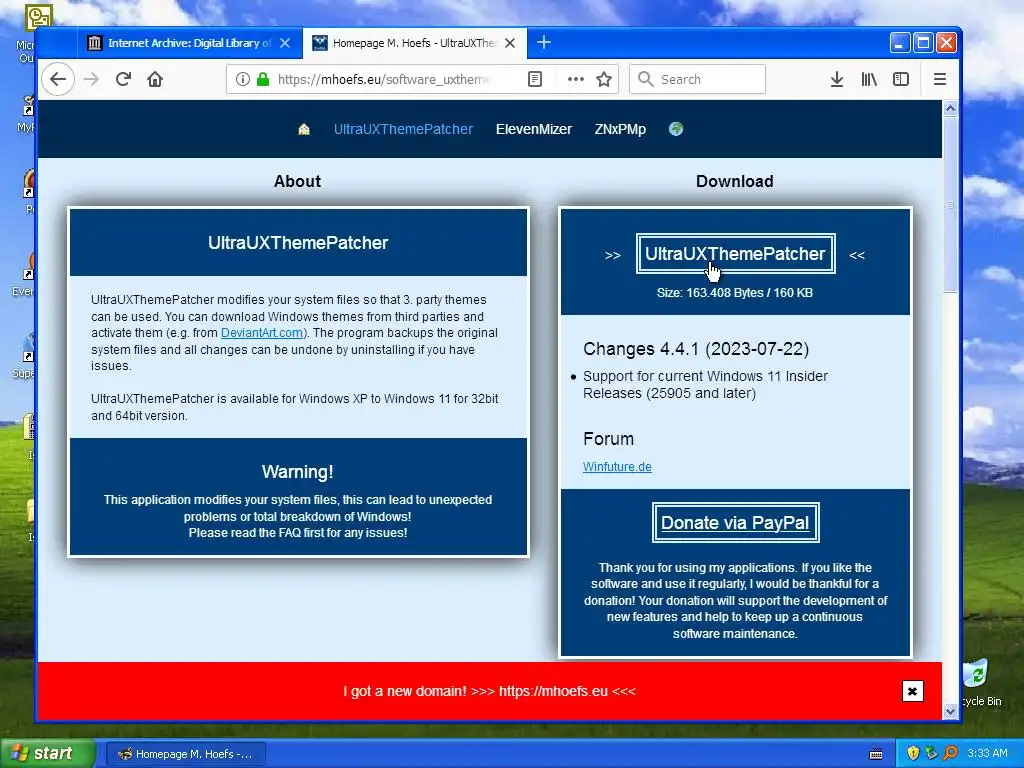Click the 3:33 AM system clock
This screenshot has width=1024, height=768.
pyautogui.click(x=987, y=754)
